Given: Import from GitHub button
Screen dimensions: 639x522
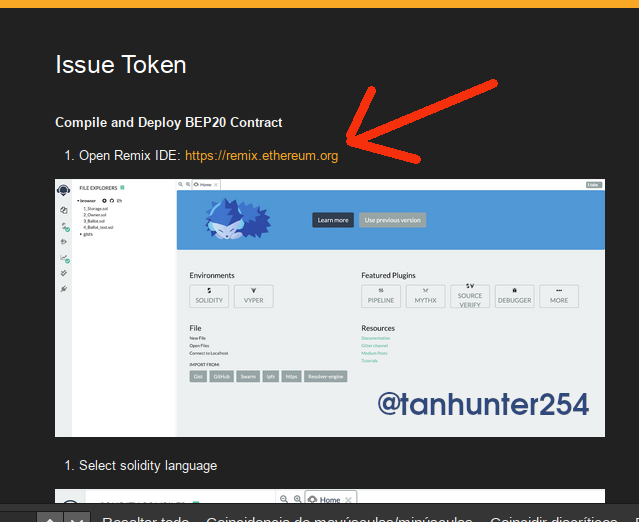Looking at the screenshot, I should pos(222,377).
